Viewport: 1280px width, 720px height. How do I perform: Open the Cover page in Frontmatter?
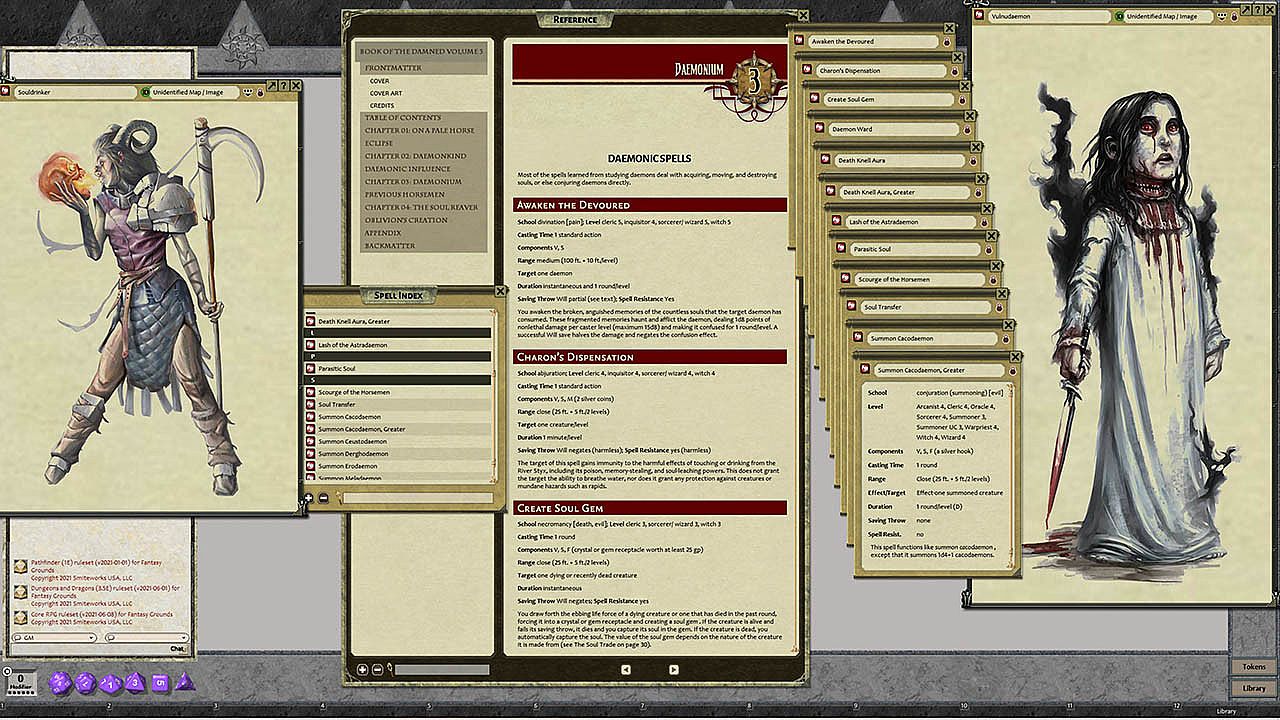click(x=380, y=81)
